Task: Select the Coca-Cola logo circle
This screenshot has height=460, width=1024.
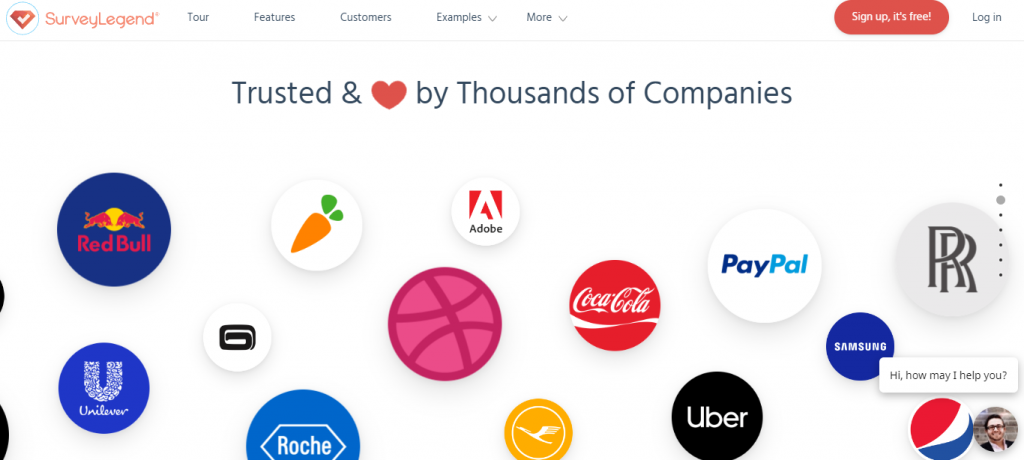Action: pos(615,305)
